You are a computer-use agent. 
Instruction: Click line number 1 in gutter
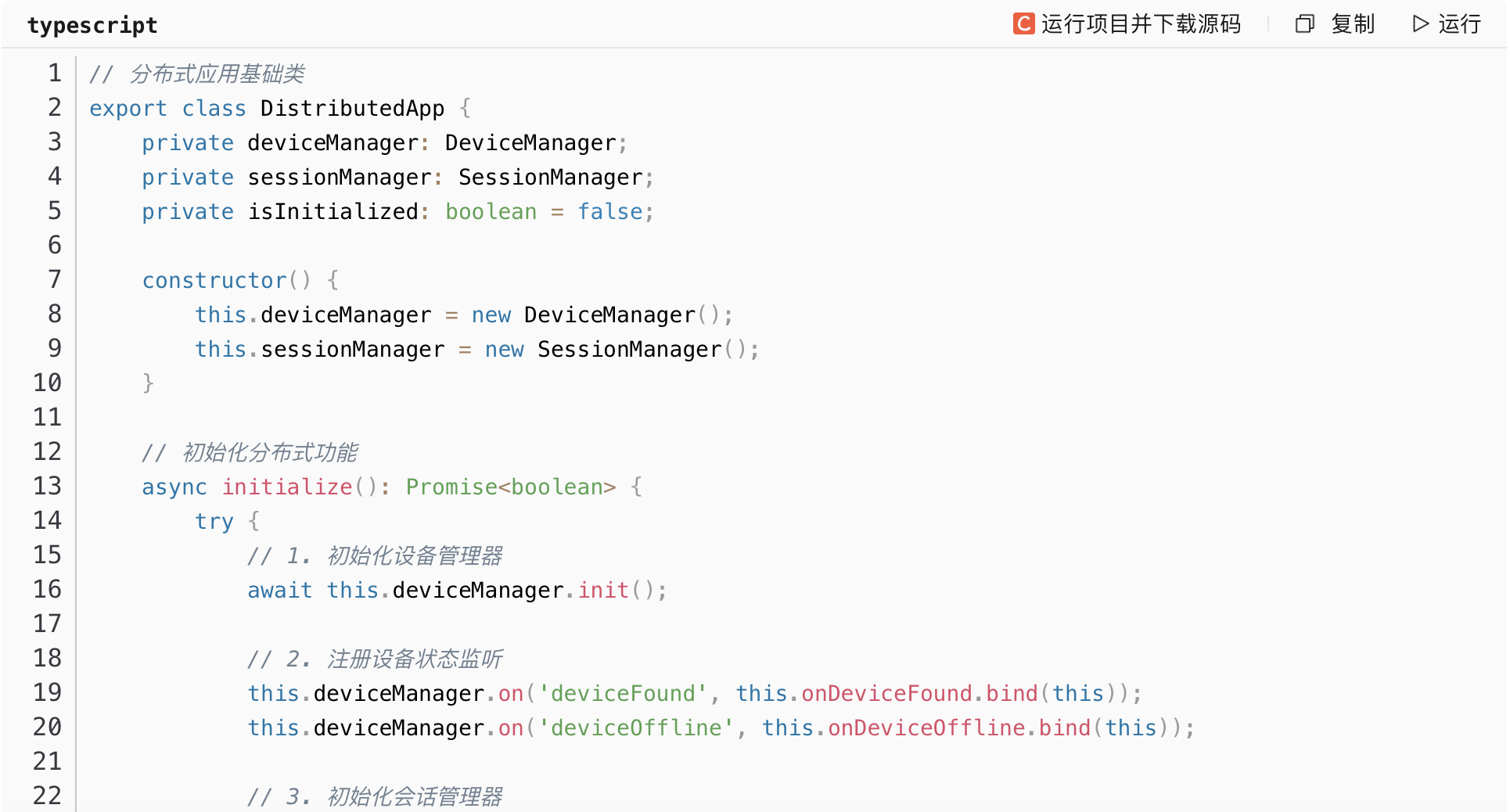[x=54, y=74]
